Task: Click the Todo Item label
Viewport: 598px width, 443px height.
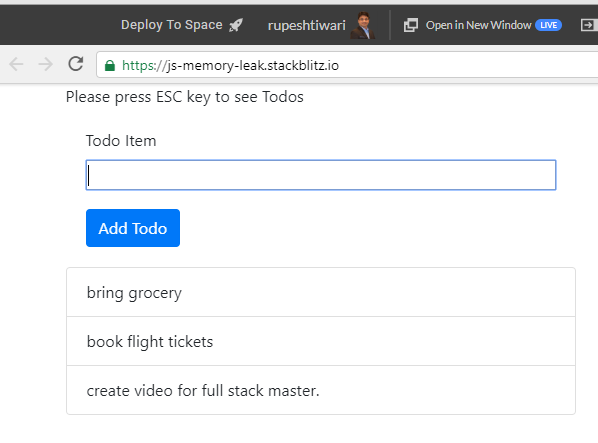Action: coord(121,141)
